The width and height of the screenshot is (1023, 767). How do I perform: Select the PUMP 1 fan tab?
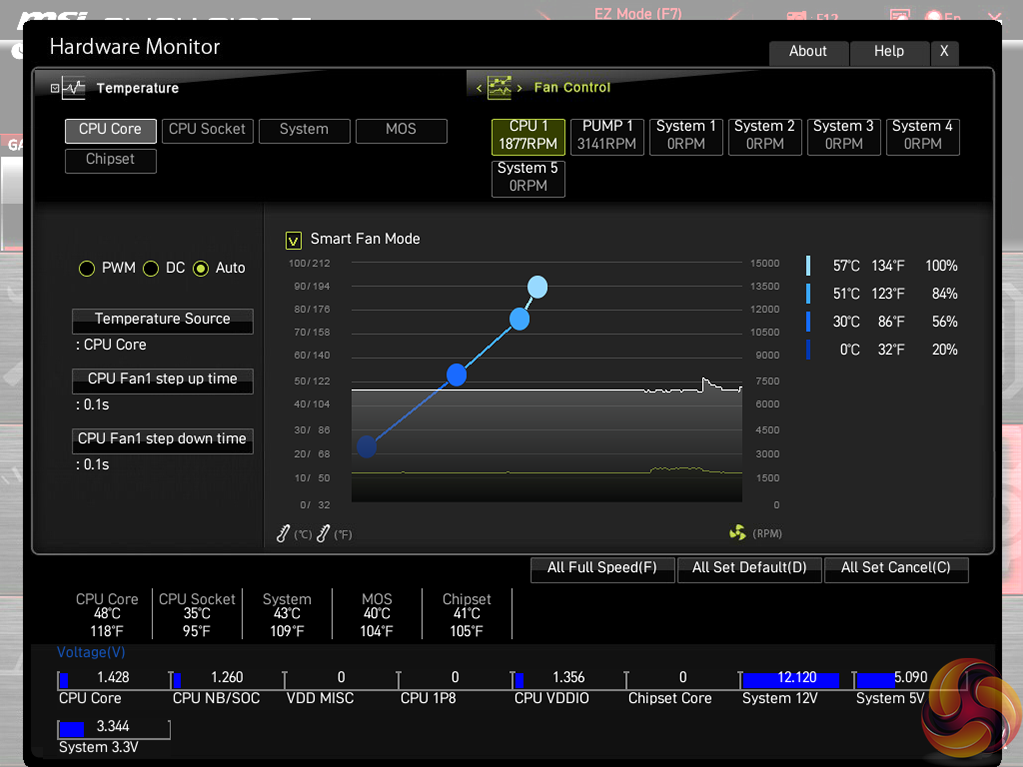click(x=607, y=135)
